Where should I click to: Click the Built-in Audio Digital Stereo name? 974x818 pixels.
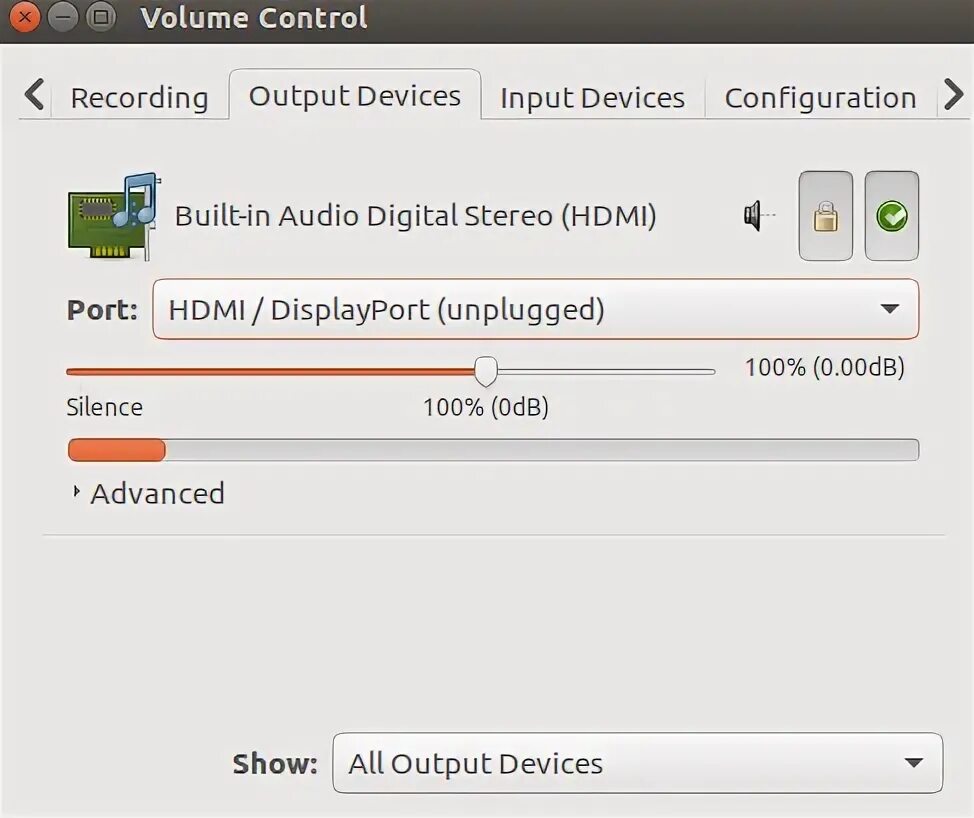pos(415,216)
